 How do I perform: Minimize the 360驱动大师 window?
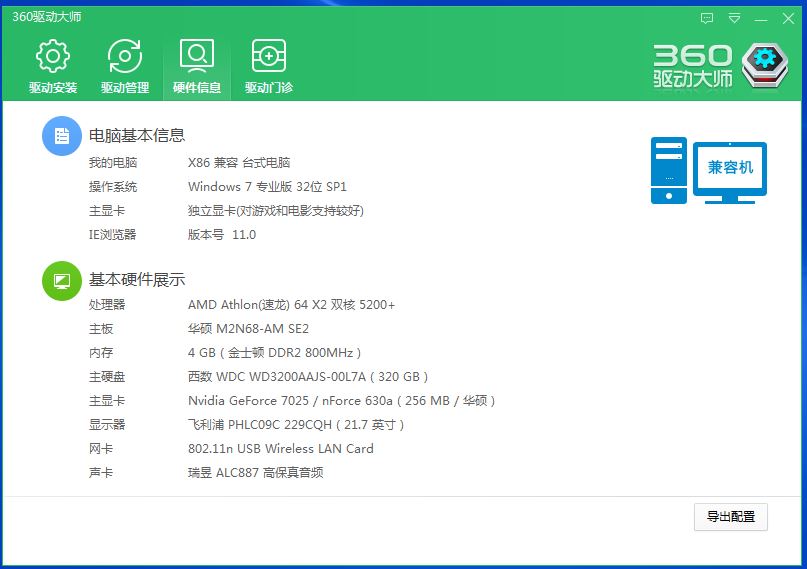pos(762,18)
